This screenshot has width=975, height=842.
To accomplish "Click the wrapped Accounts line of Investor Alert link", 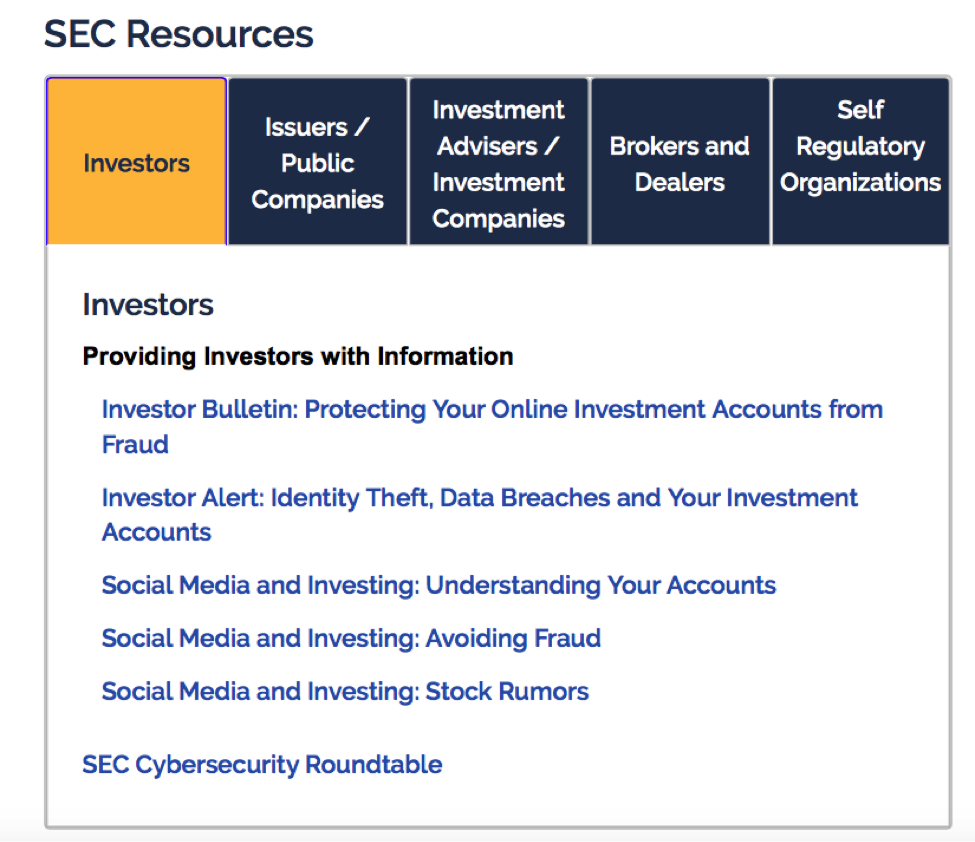I will pos(156,532).
